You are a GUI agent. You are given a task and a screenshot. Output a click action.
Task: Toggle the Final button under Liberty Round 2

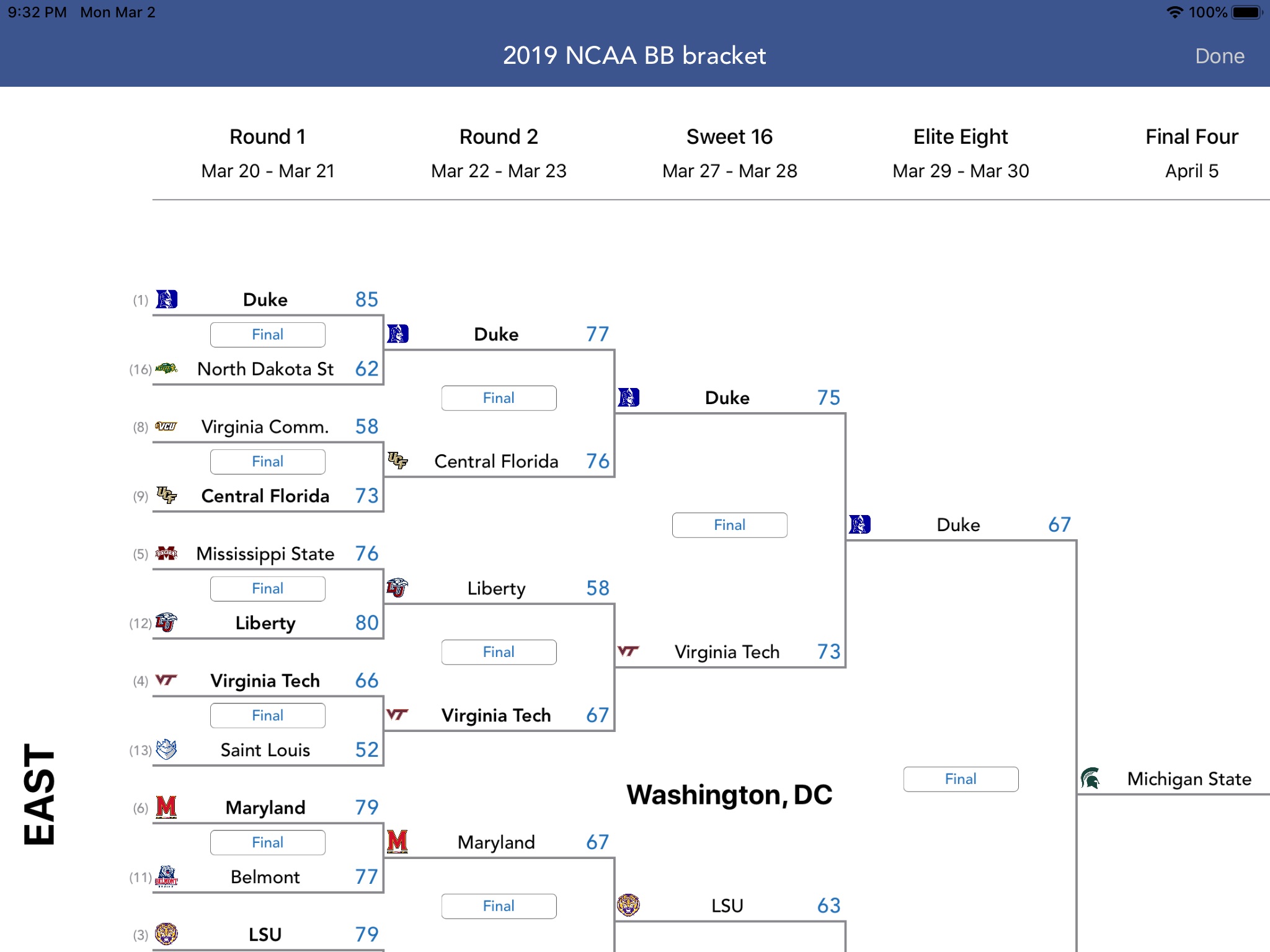point(498,651)
